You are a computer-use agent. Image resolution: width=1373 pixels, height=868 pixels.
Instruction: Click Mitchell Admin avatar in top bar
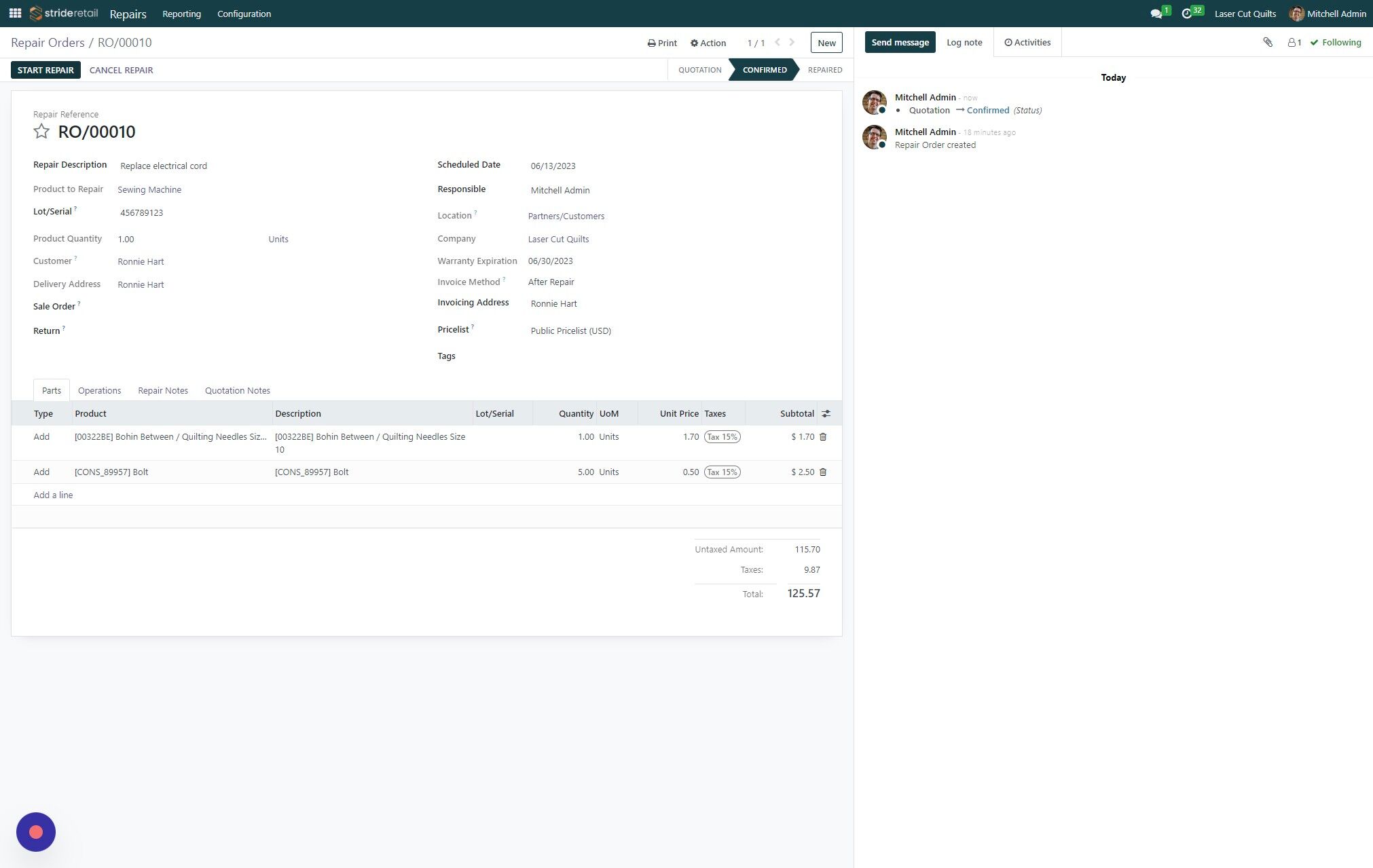click(x=1296, y=14)
